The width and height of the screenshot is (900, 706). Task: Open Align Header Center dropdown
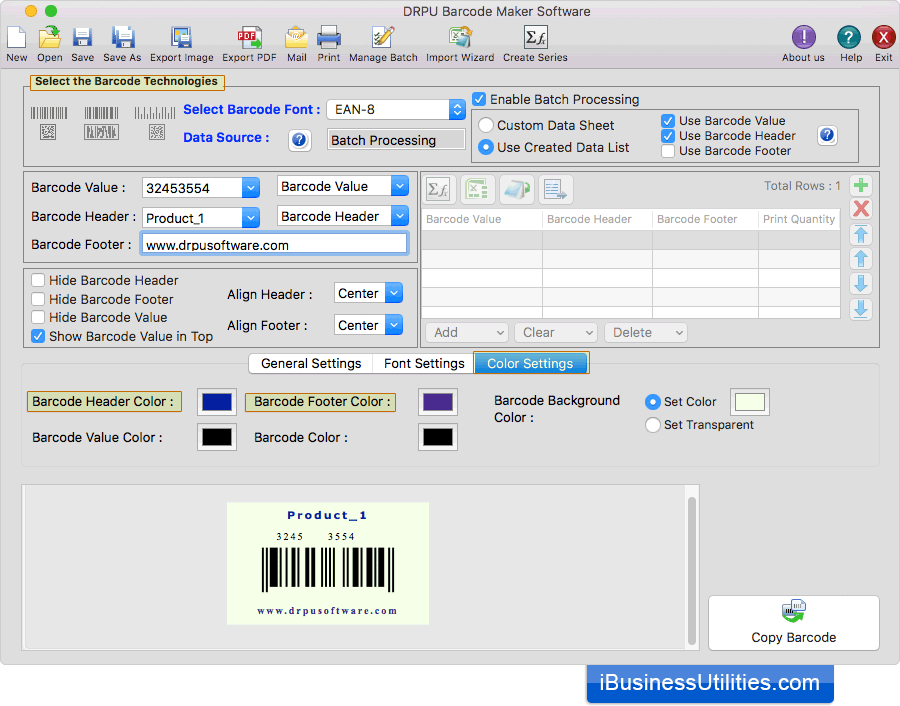[x=368, y=293]
